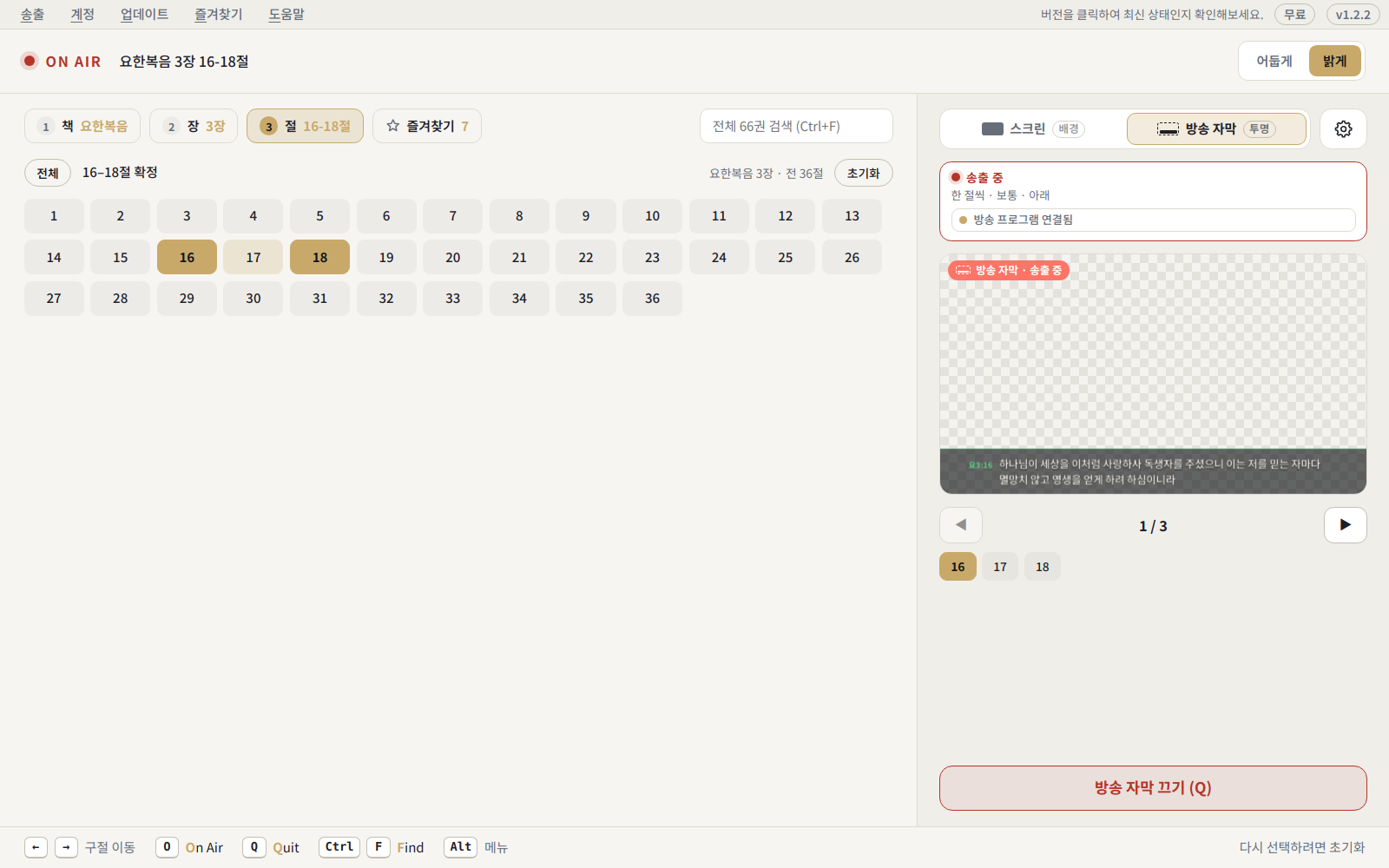This screenshot has width=1389, height=868.
Task: Select verse 16 in verse grid
Action: pyautogui.click(x=187, y=257)
